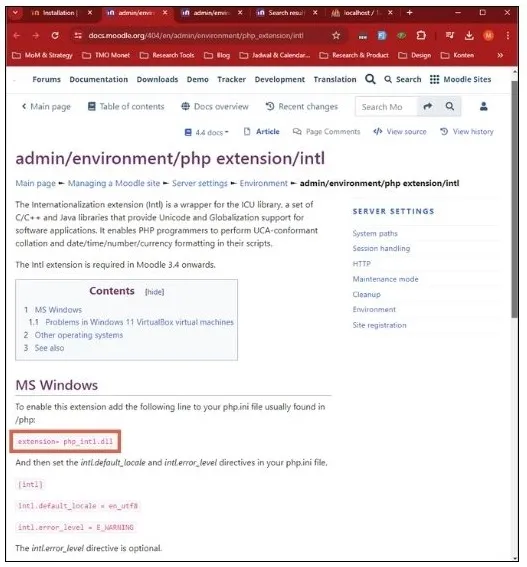The image size is (527, 567).
Task: Open the user account icon
Action: pyautogui.click(x=484, y=106)
